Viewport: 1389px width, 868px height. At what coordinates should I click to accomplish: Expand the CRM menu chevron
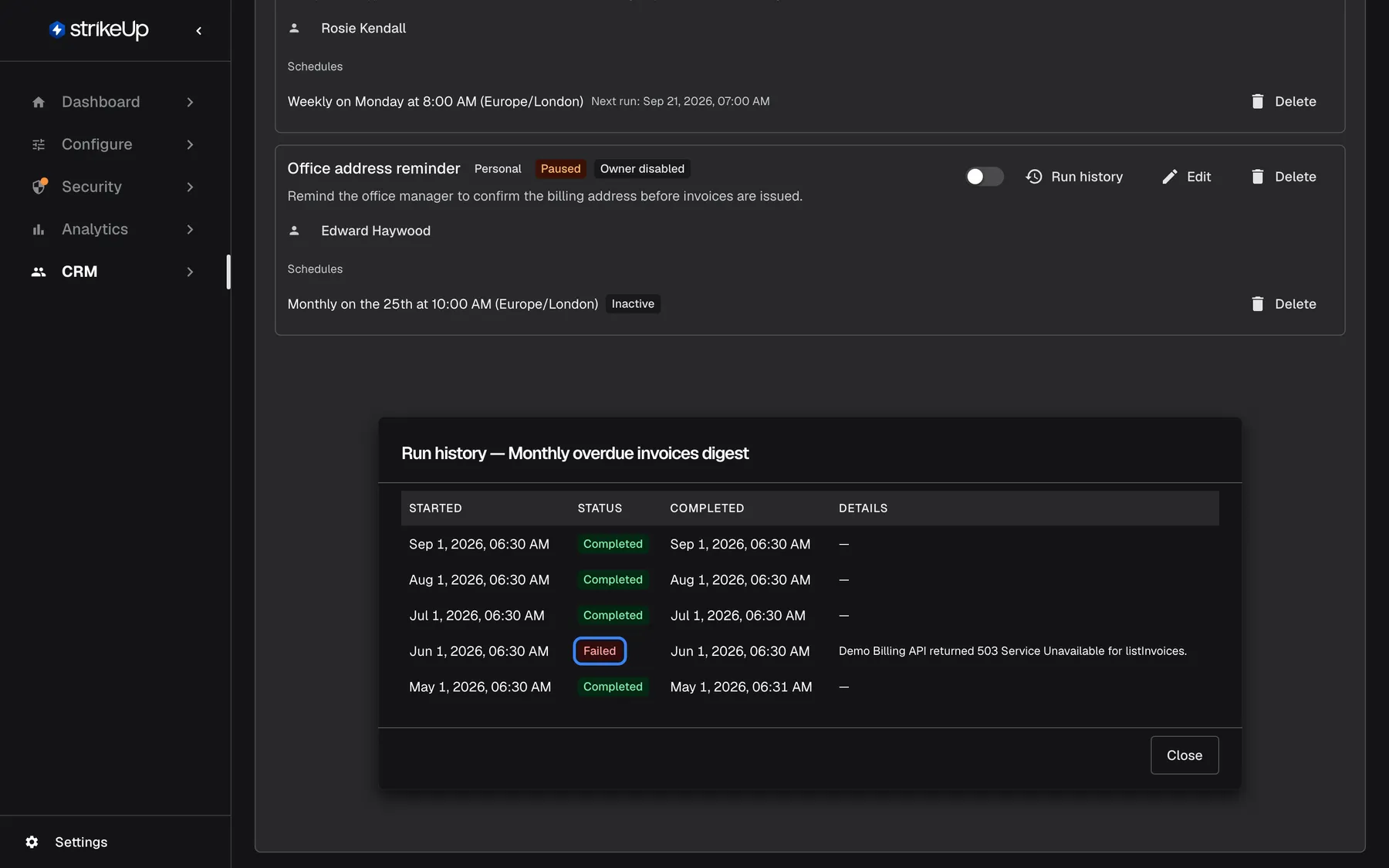(190, 272)
